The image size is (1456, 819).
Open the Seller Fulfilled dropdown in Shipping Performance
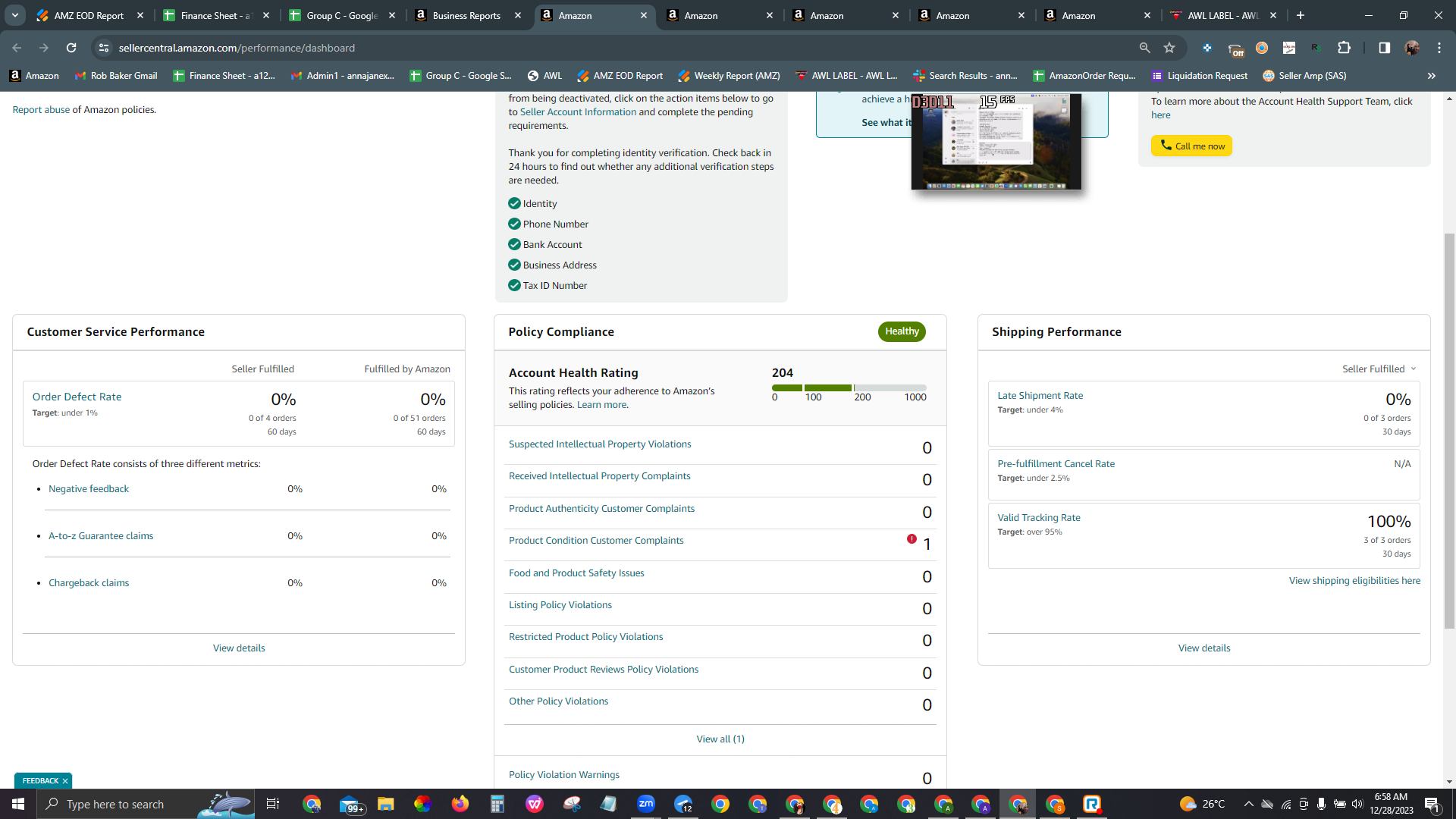point(1379,369)
